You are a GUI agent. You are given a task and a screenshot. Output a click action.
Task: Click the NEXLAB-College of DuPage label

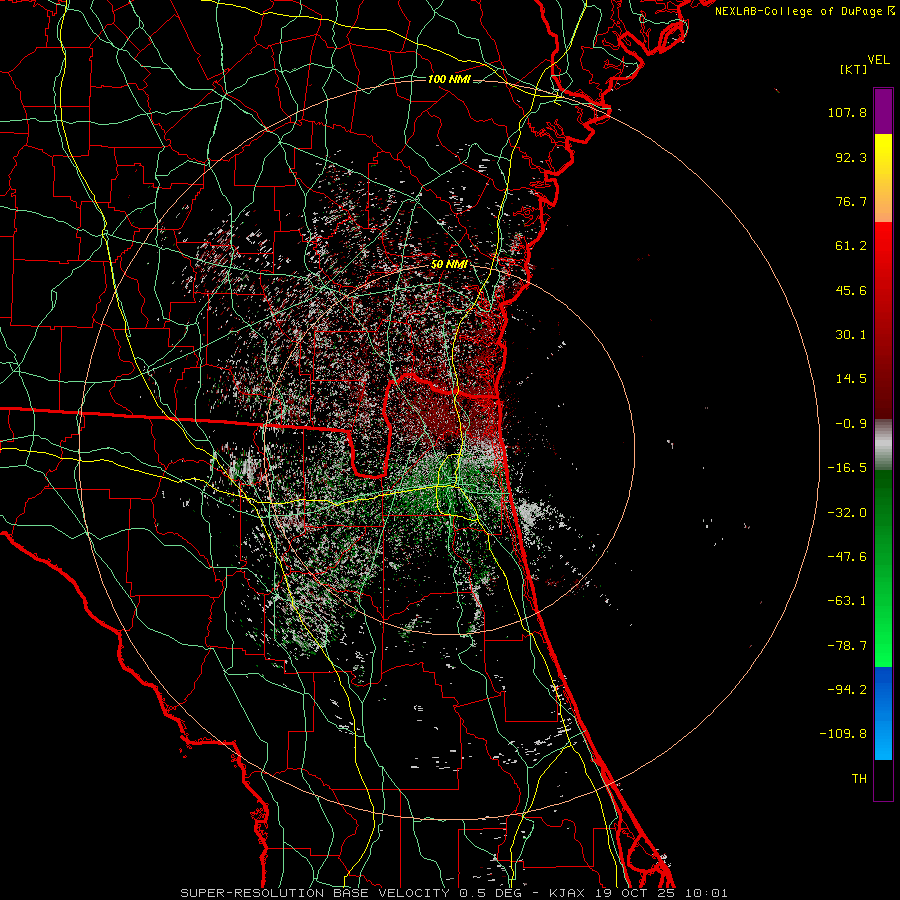click(x=805, y=11)
